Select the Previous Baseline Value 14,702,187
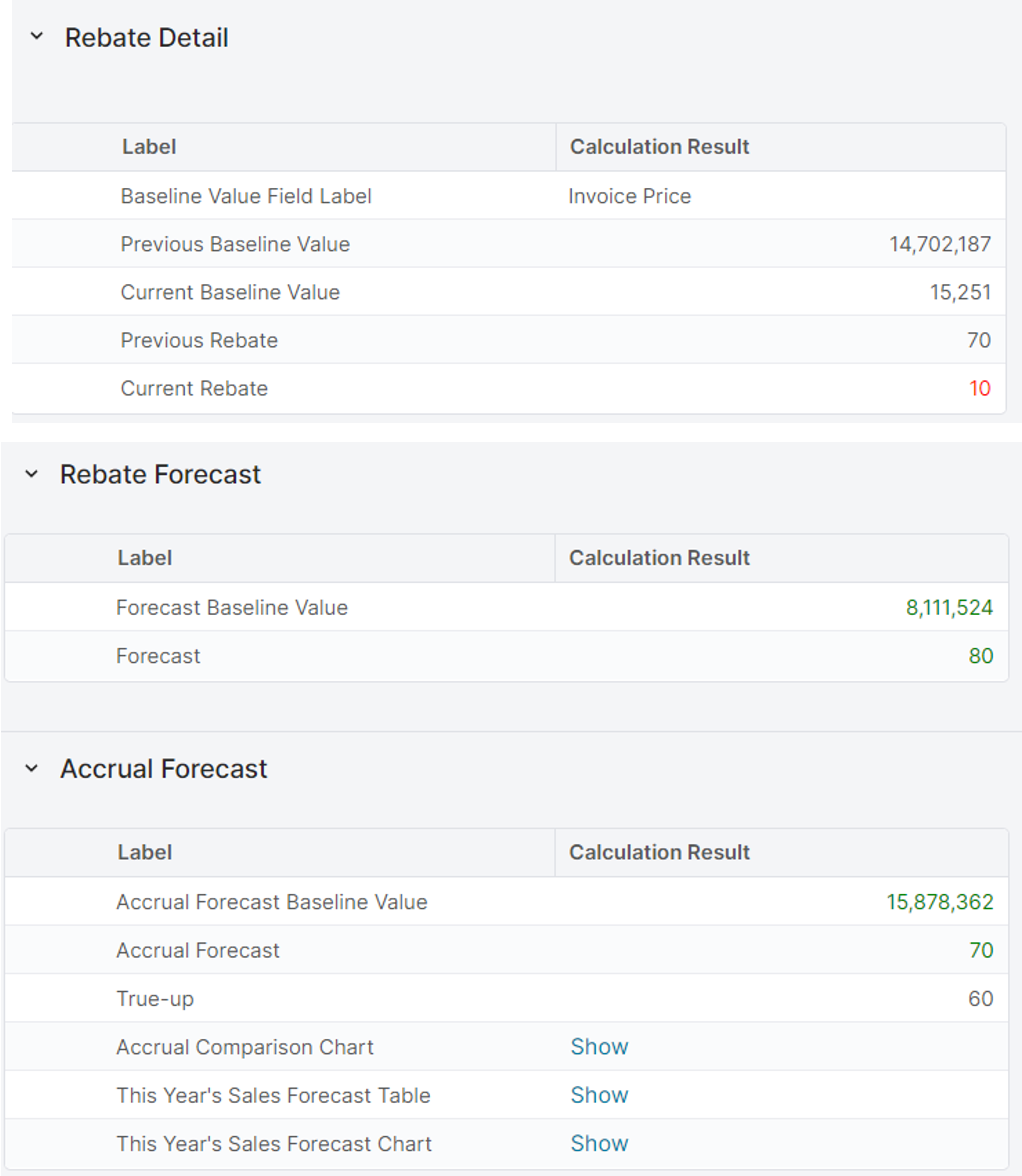This screenshot has height=1176, width=1022. (940, 244)
